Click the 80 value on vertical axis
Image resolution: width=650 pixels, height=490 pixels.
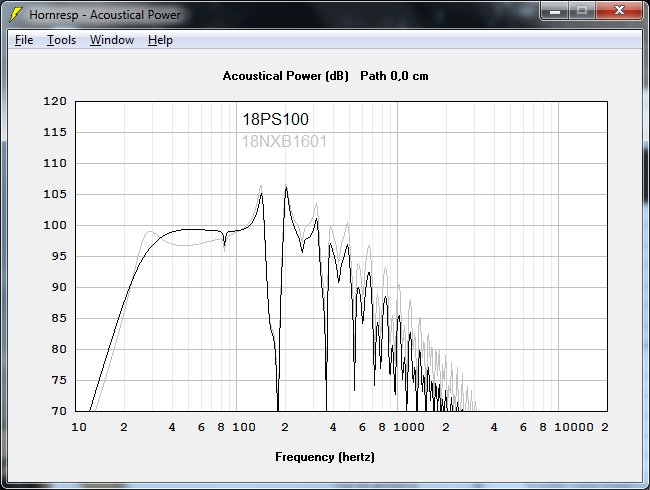tap(59, 349)
